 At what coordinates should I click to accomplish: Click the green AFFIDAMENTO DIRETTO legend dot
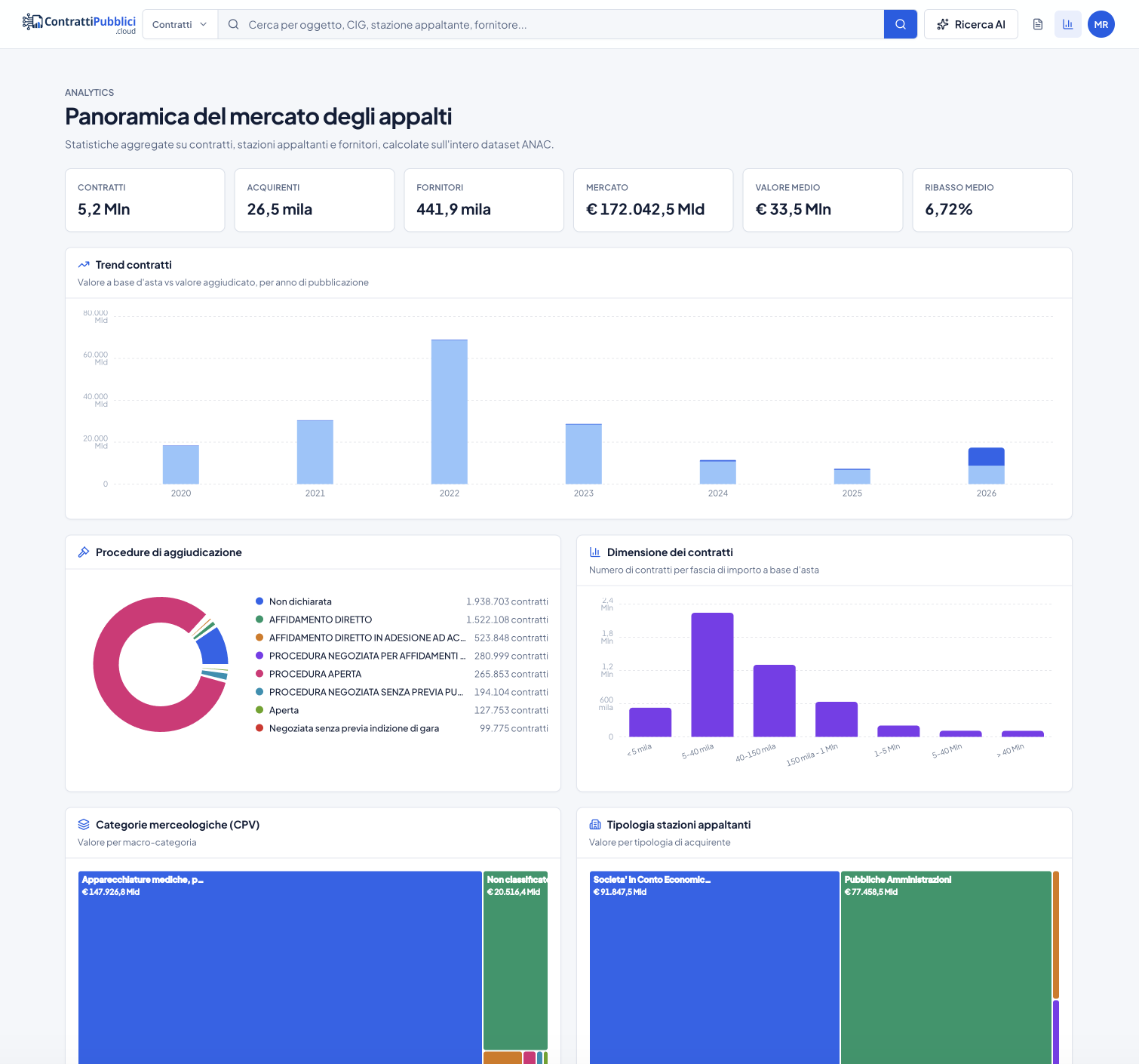coord(259,620)
